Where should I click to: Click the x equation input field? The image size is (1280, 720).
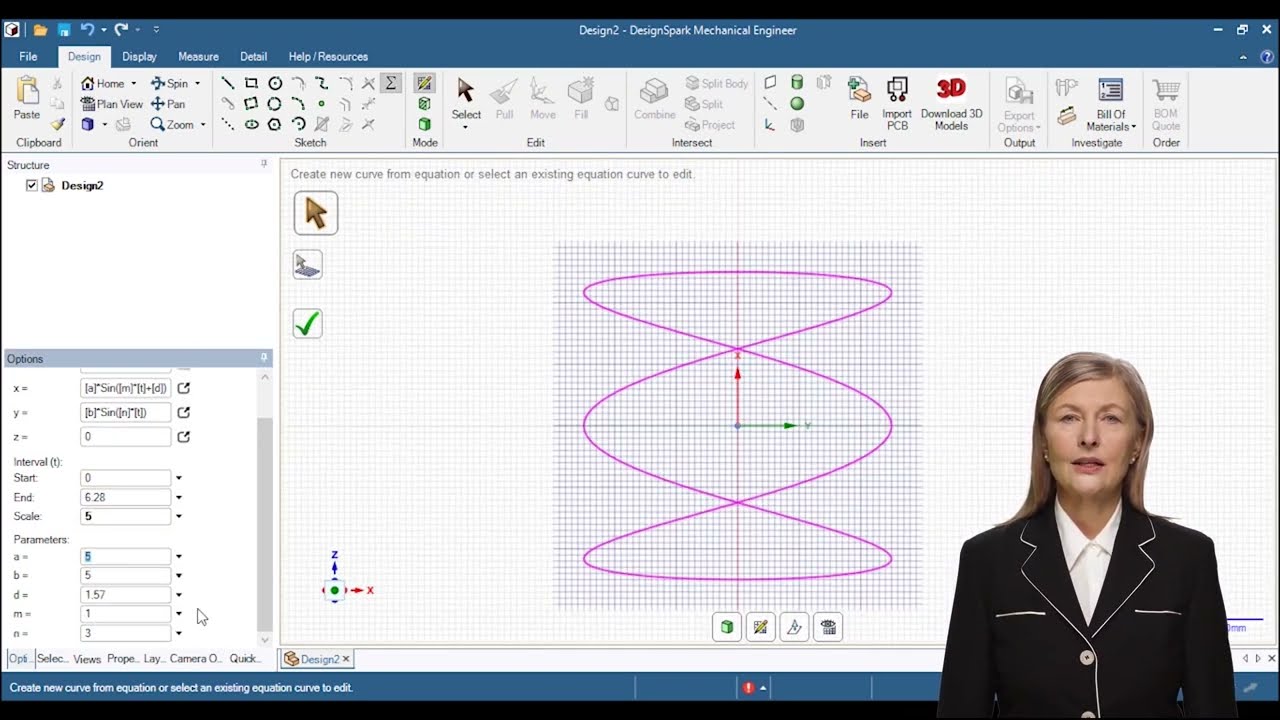(125, 388)
